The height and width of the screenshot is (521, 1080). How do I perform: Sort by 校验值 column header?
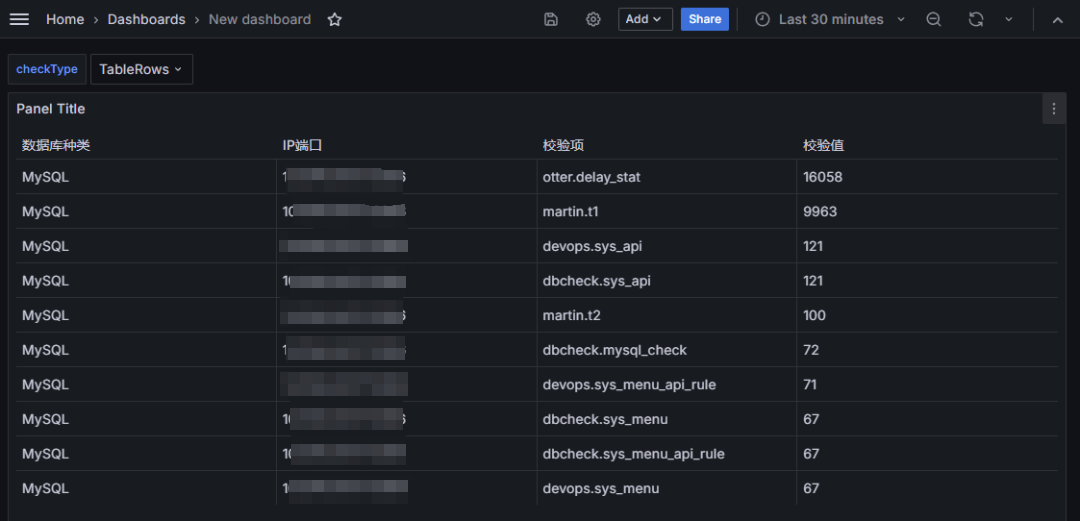point(824,145)
